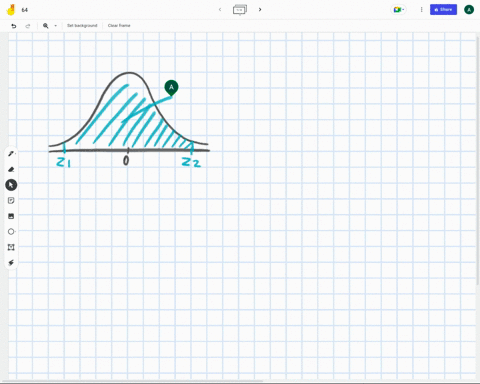Select the Eraser tool
Image resolution: width=480 pixels, height=384 pixels.
click(x=11, y=169)
